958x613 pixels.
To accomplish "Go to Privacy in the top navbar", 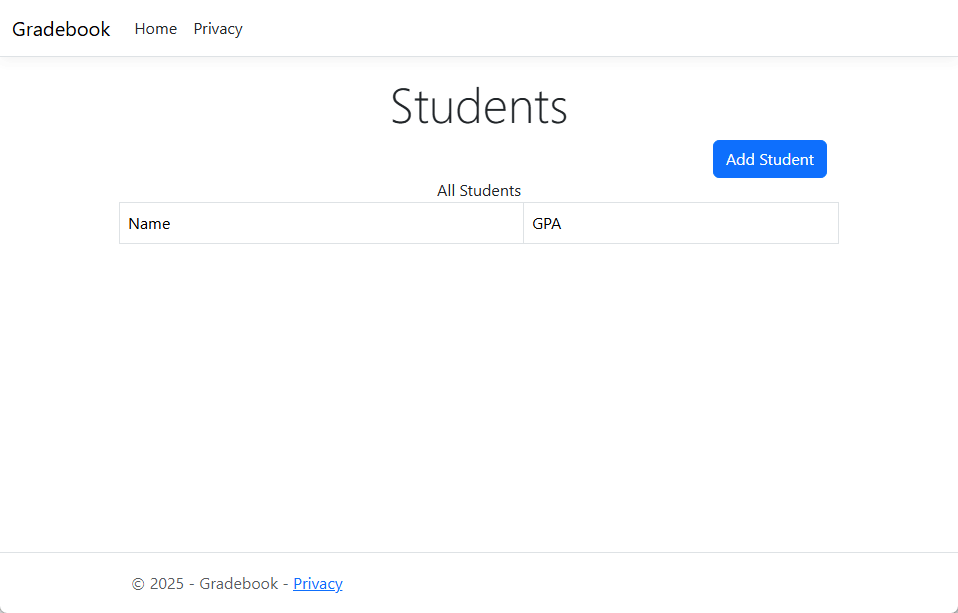I will click(x=218, y=29).
